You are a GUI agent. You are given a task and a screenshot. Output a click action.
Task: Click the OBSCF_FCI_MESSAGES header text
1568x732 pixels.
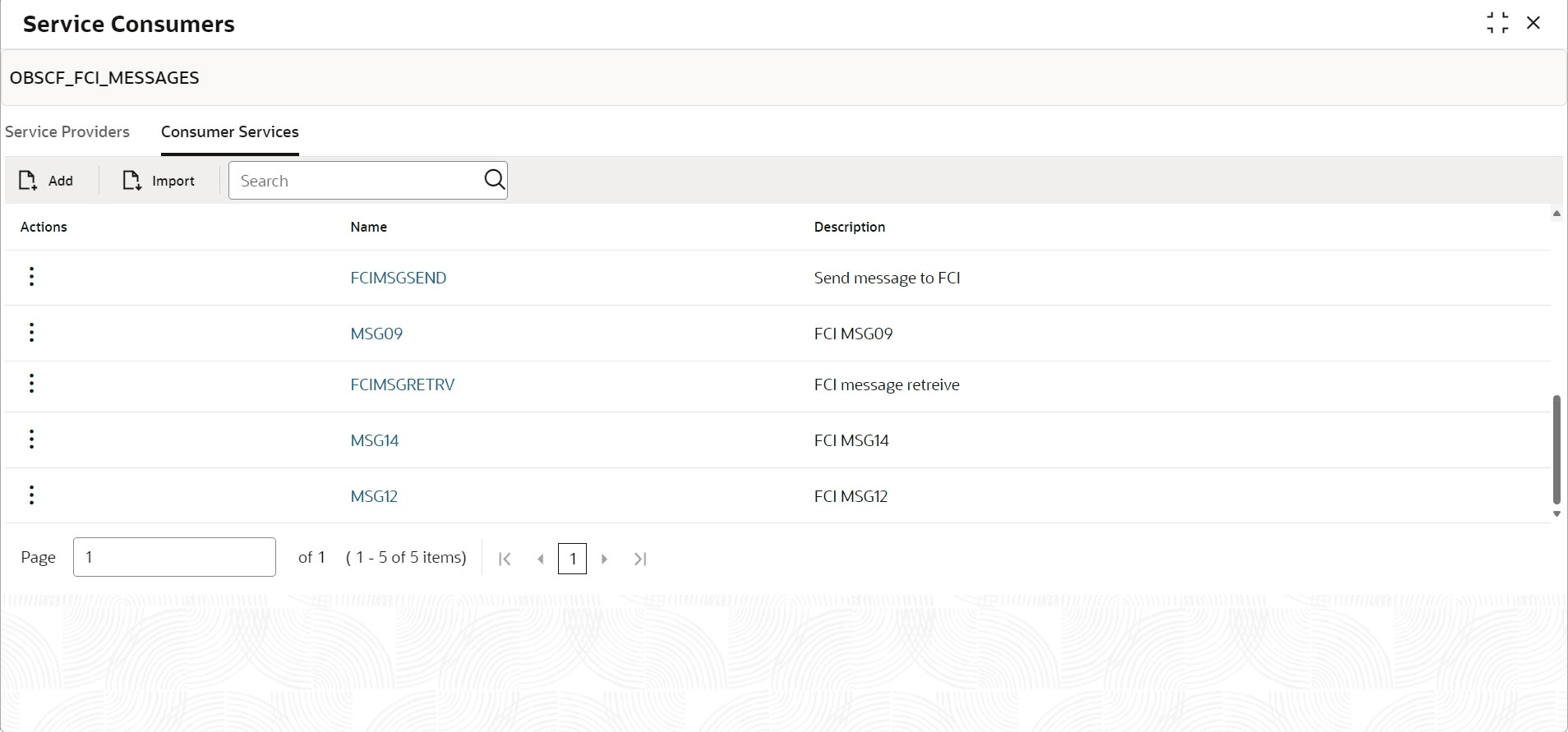104,78
